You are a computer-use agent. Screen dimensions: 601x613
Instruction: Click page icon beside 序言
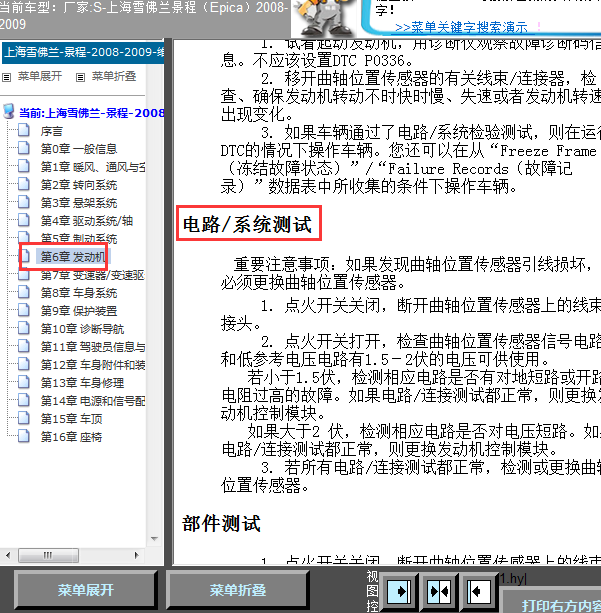26,131
